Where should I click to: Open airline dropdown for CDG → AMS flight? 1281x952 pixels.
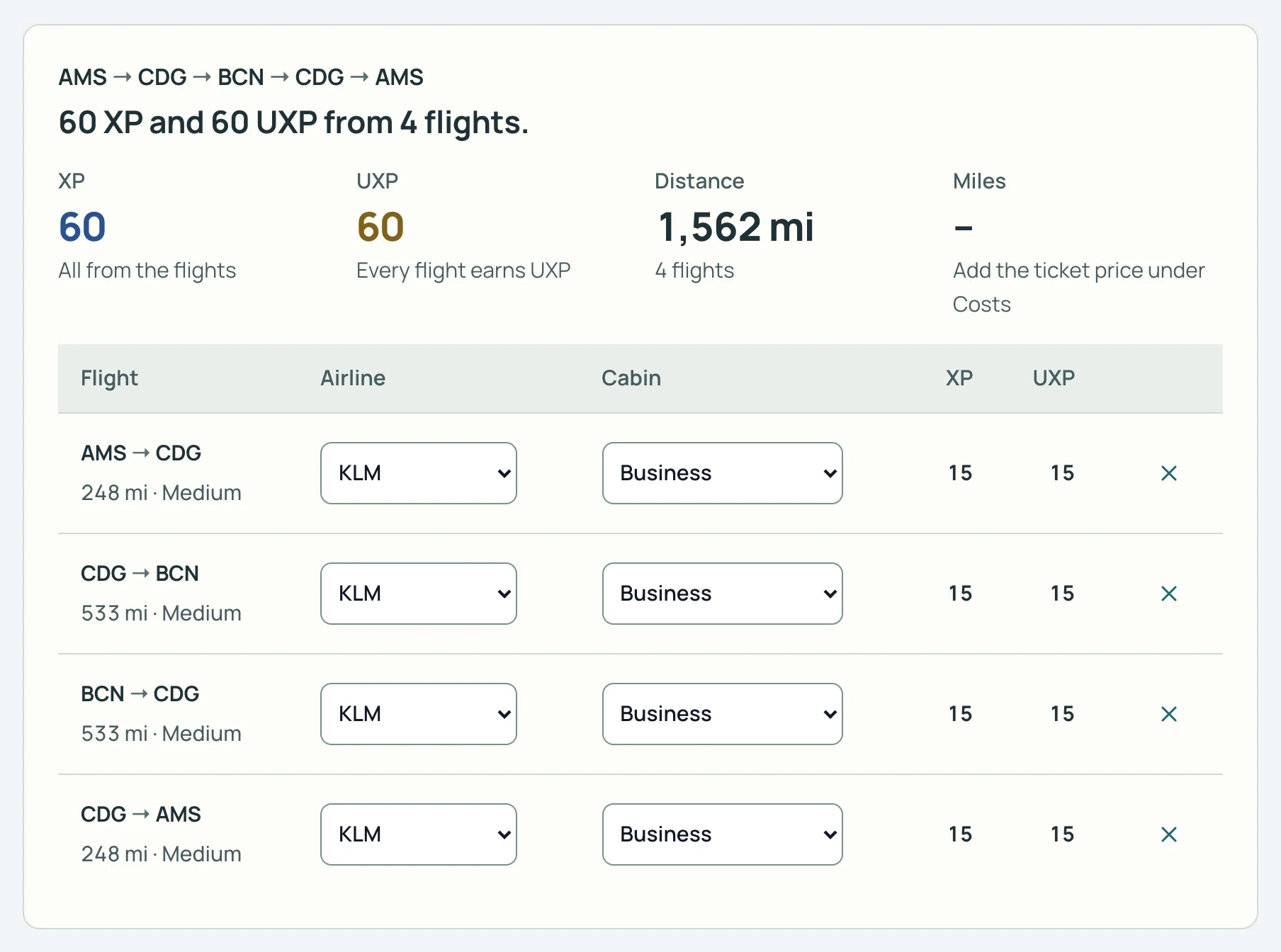click(419, 834)
